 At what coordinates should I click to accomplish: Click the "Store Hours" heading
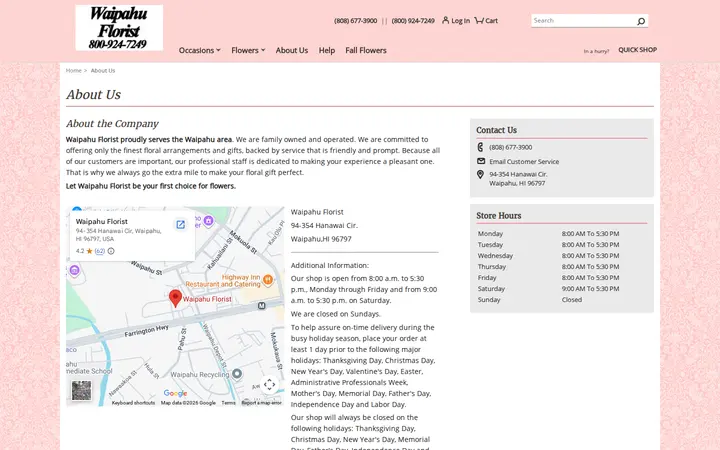[x=499, y=216]
